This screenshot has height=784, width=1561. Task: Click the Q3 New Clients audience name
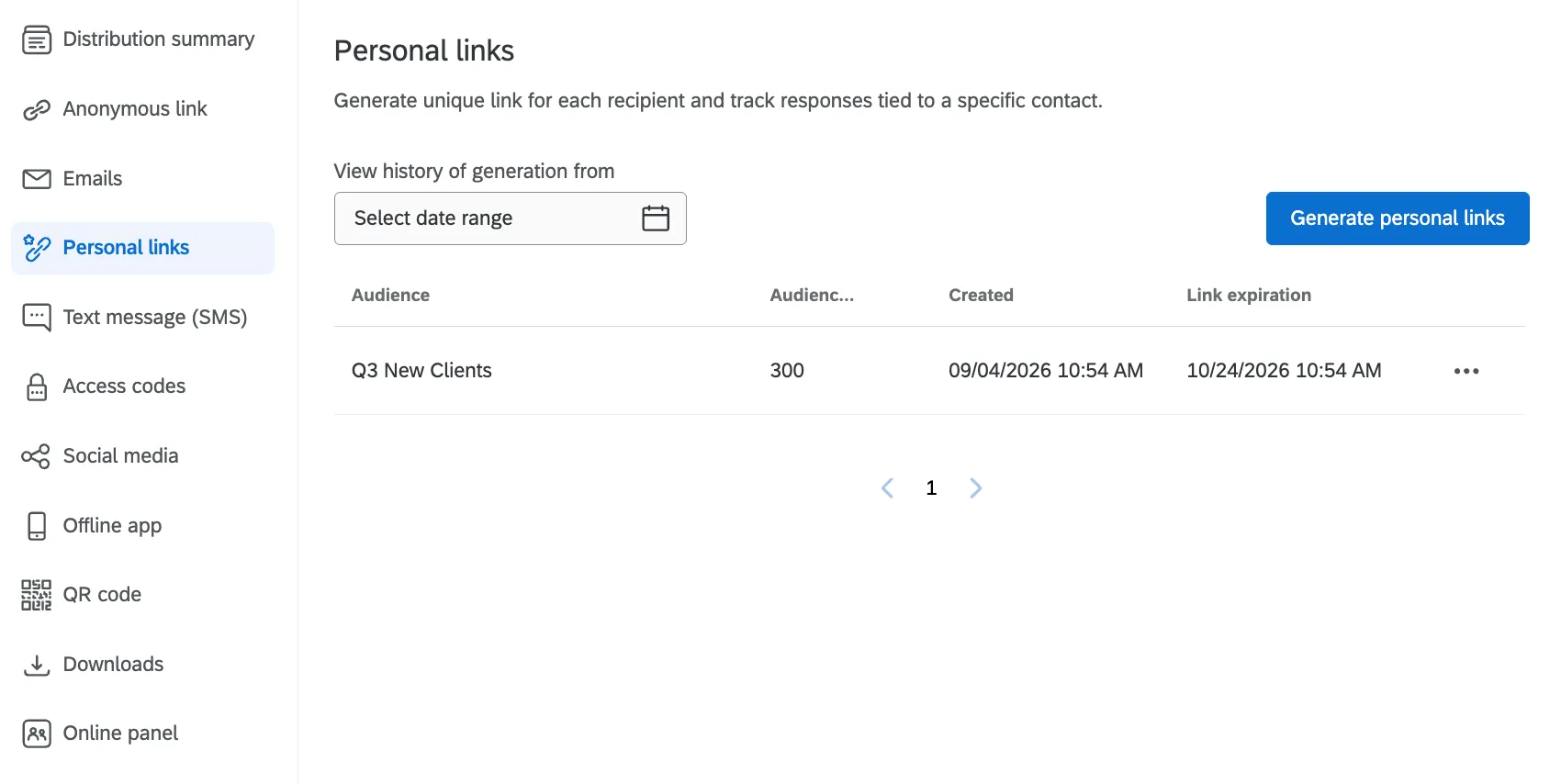(421, 371)
